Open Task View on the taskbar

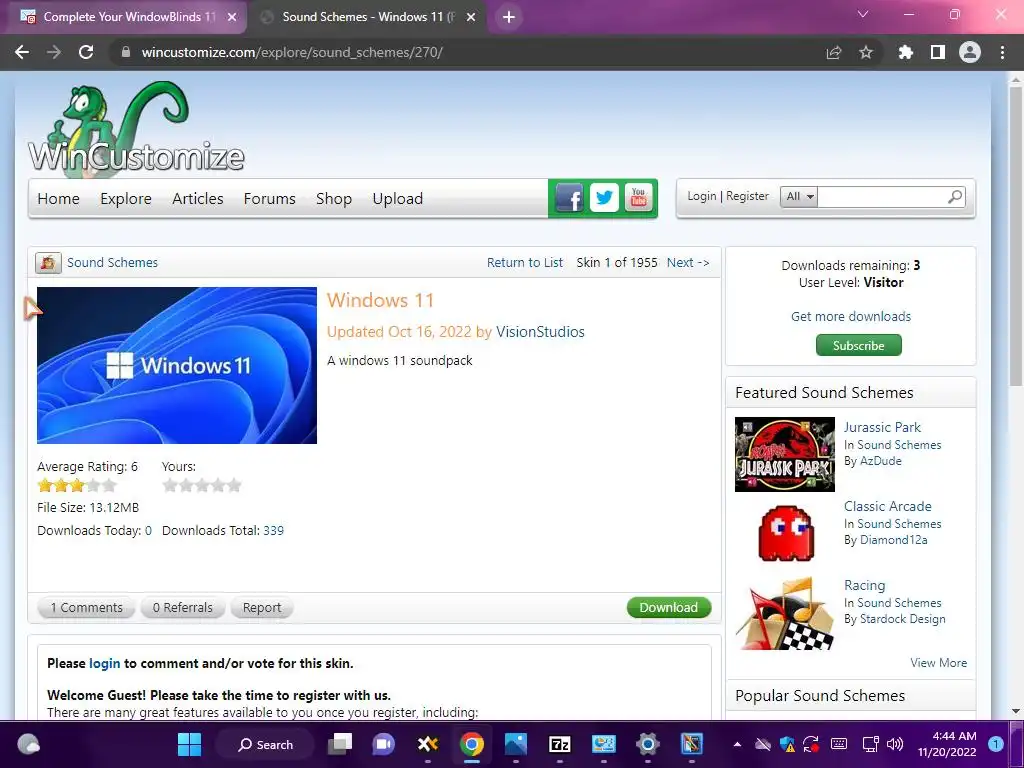coord(340,744)
